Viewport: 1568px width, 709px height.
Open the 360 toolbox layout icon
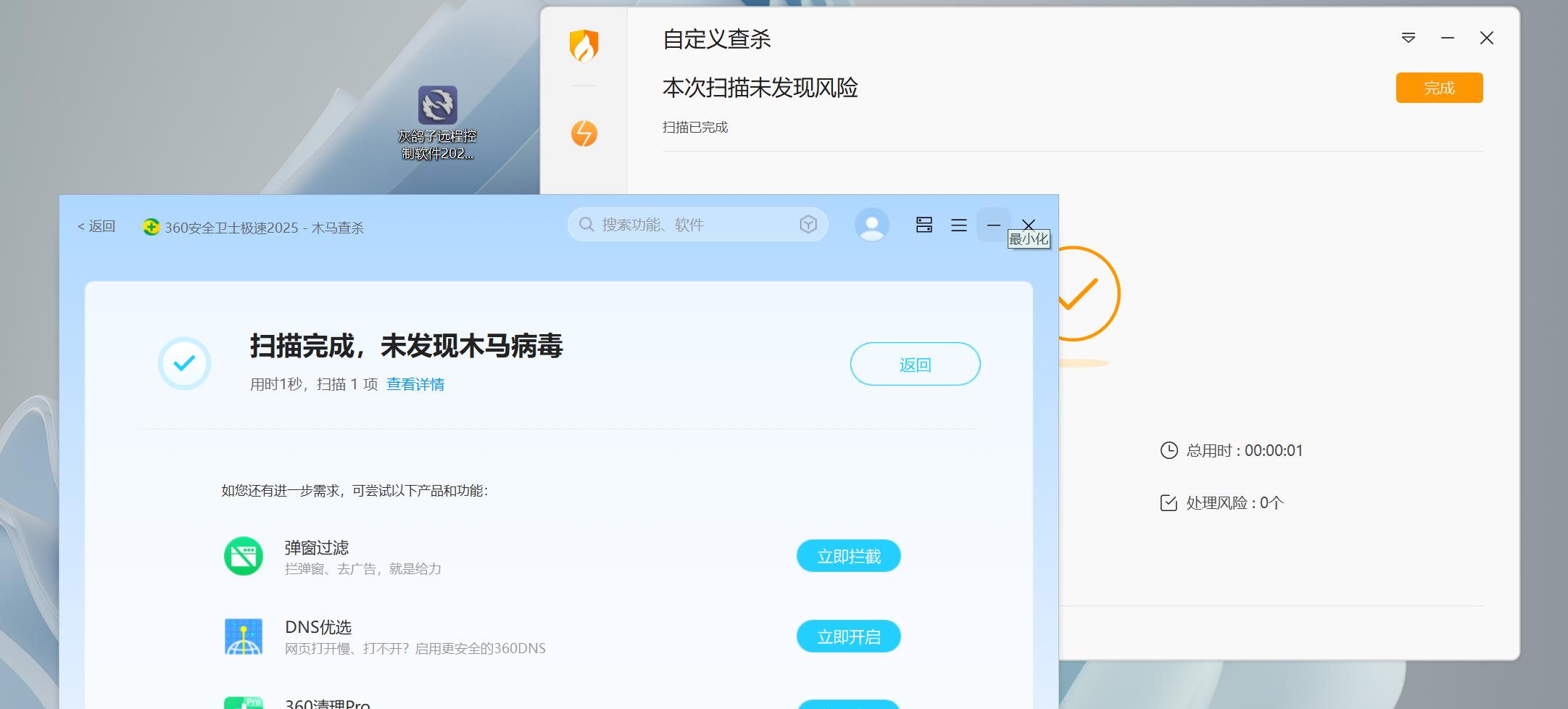click(924, 225)
